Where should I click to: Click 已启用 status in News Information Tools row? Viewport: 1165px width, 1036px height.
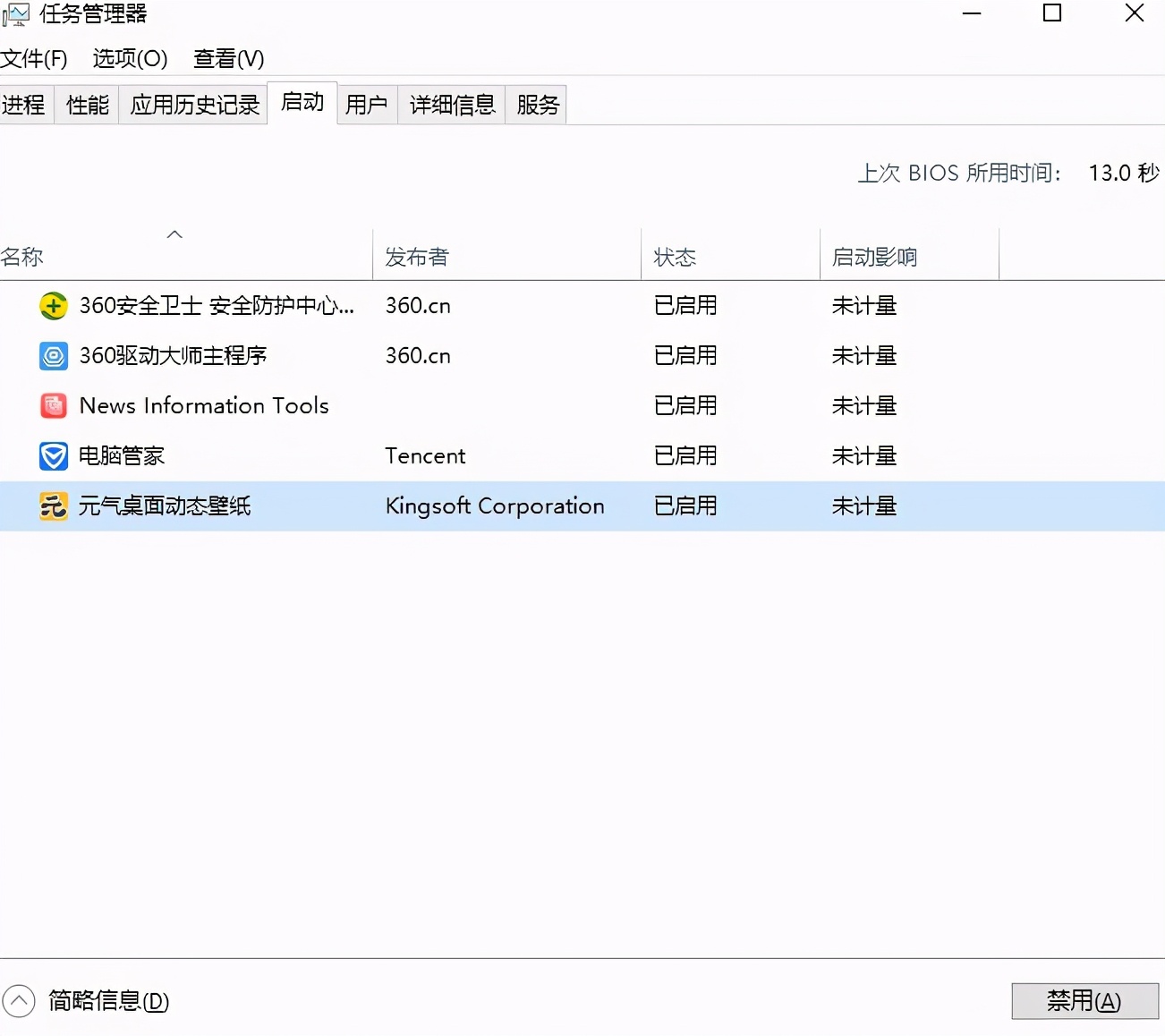tap(685, 406)
